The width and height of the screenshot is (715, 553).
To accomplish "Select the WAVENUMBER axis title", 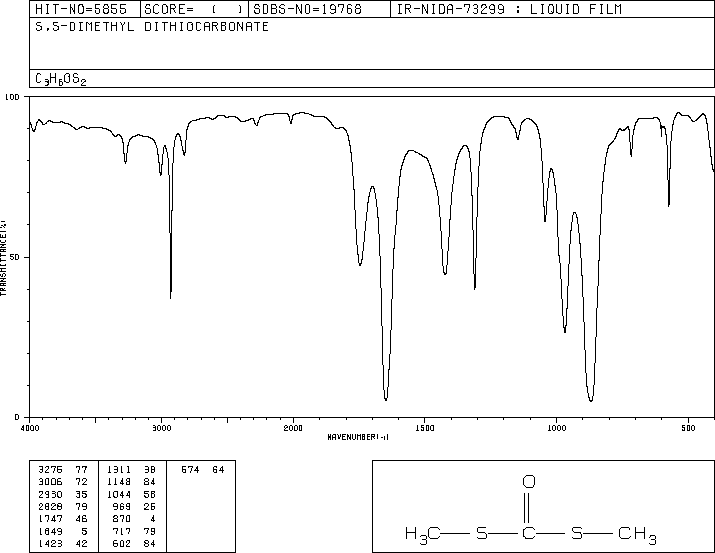I will [x=358, y=437].
